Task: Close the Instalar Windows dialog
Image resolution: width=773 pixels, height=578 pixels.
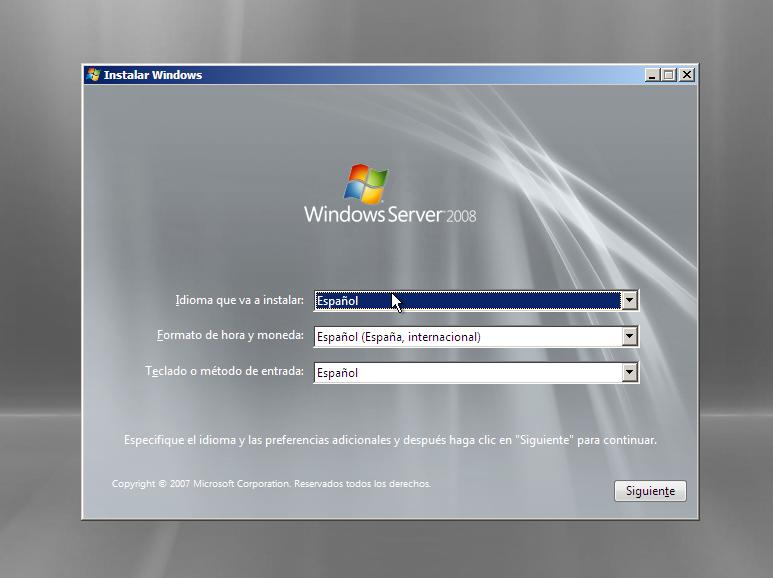Action: [686, 75]
